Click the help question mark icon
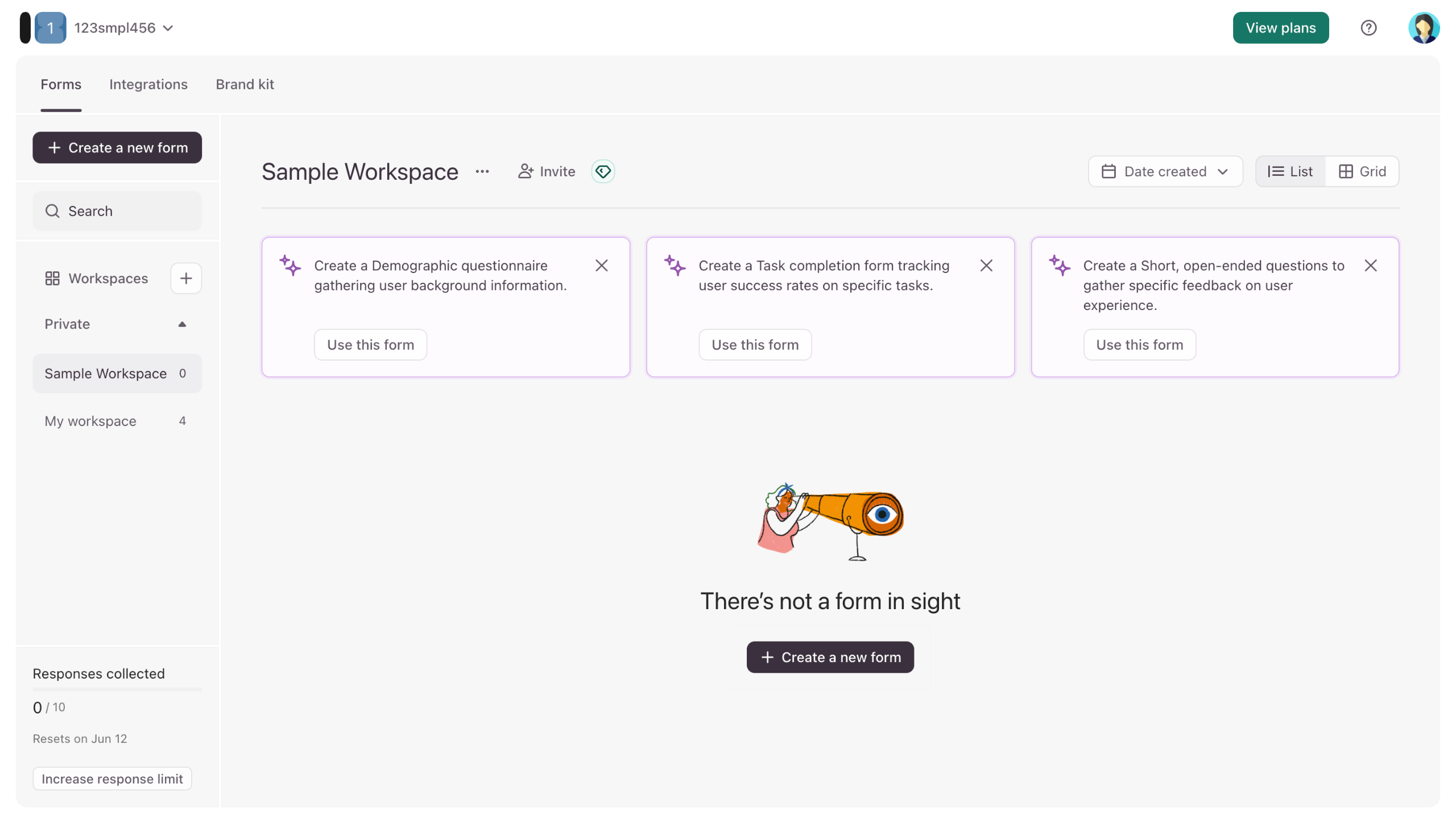1456x823 pixels. [x=1368, y=28]
